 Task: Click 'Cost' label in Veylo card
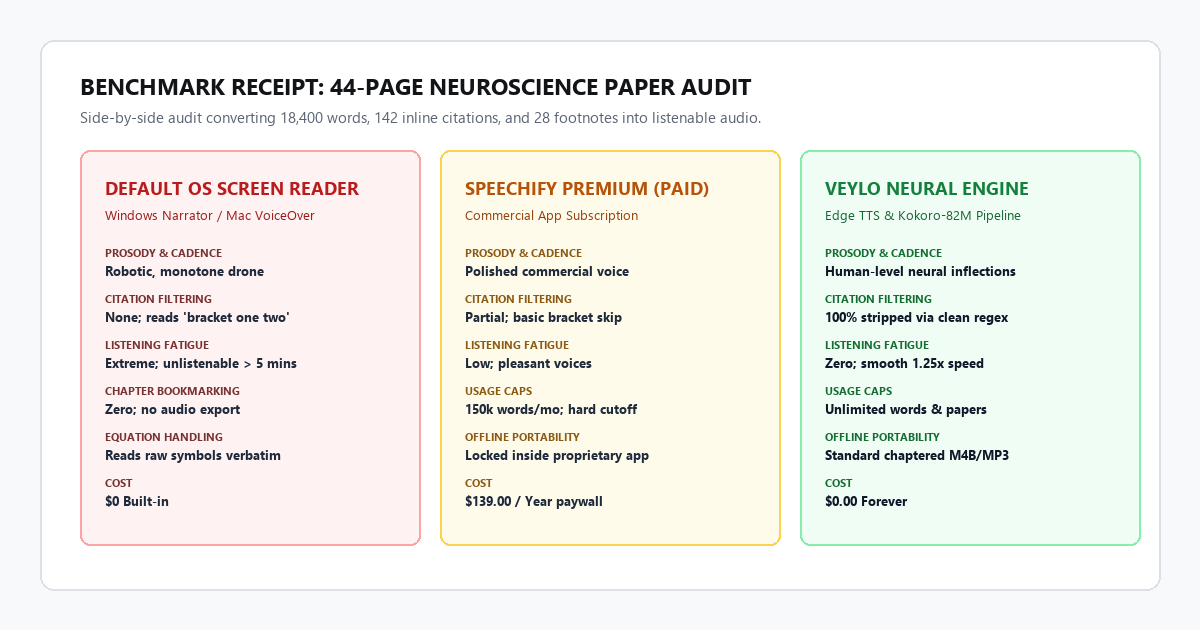tap(839, 483)
